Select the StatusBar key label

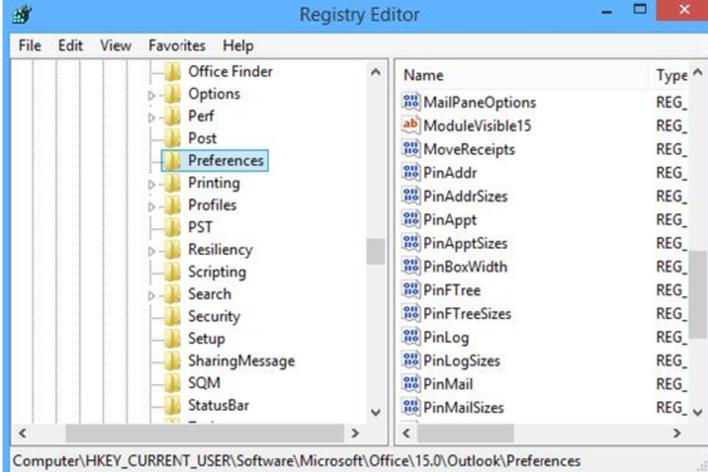coord(219,405)
